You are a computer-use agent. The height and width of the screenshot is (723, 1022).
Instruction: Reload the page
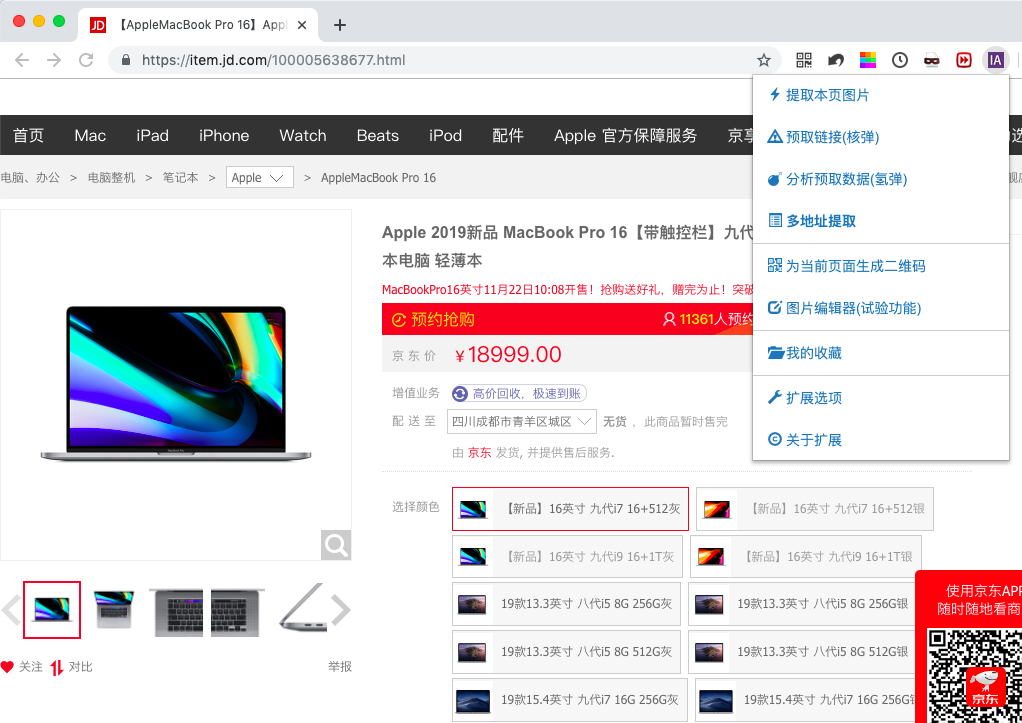tap(86, 60)
